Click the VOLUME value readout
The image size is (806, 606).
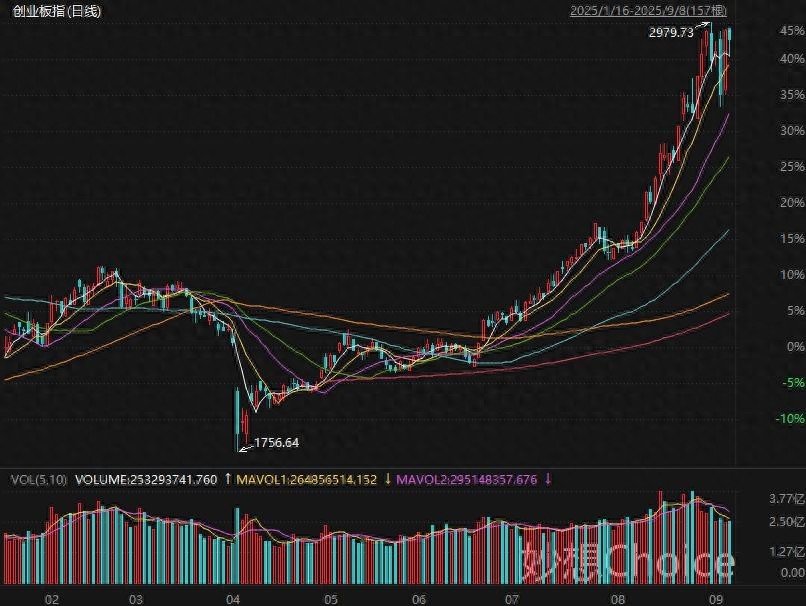pyautogui.click(x=146, y=480)
